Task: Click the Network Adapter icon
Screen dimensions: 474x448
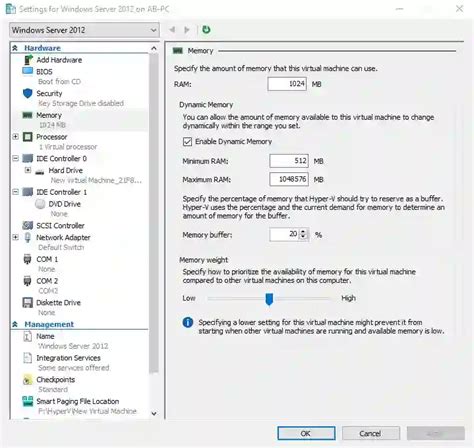Action: coord(28,237)
